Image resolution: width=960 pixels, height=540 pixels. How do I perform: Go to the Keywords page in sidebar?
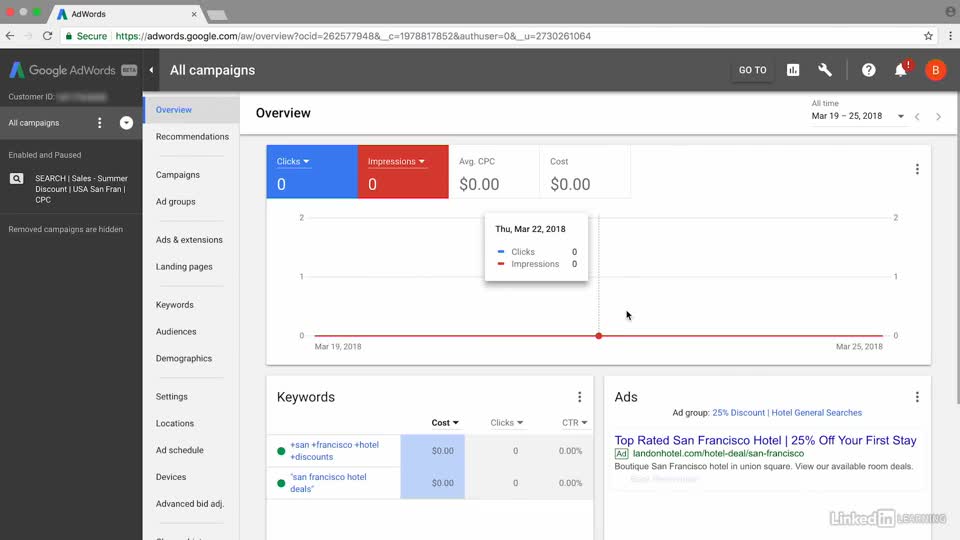(175, 305)
